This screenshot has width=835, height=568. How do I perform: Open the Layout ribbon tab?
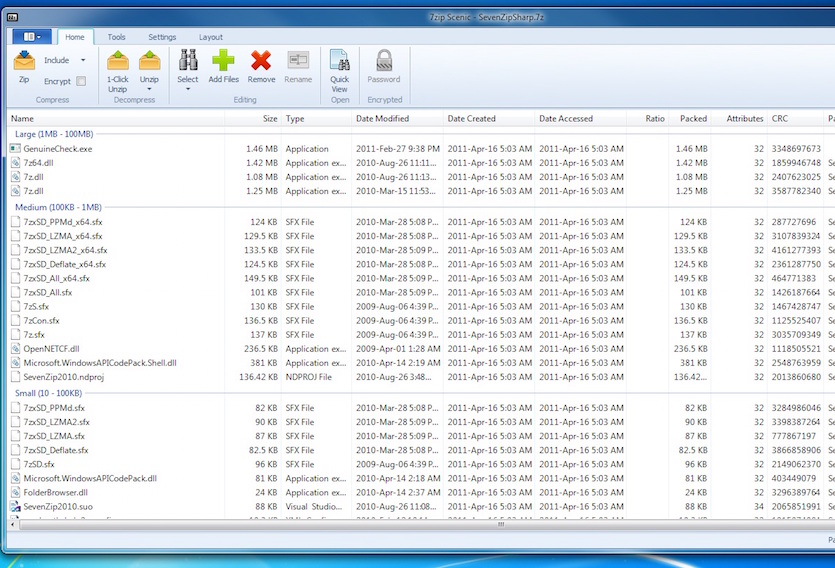(211, 37)
